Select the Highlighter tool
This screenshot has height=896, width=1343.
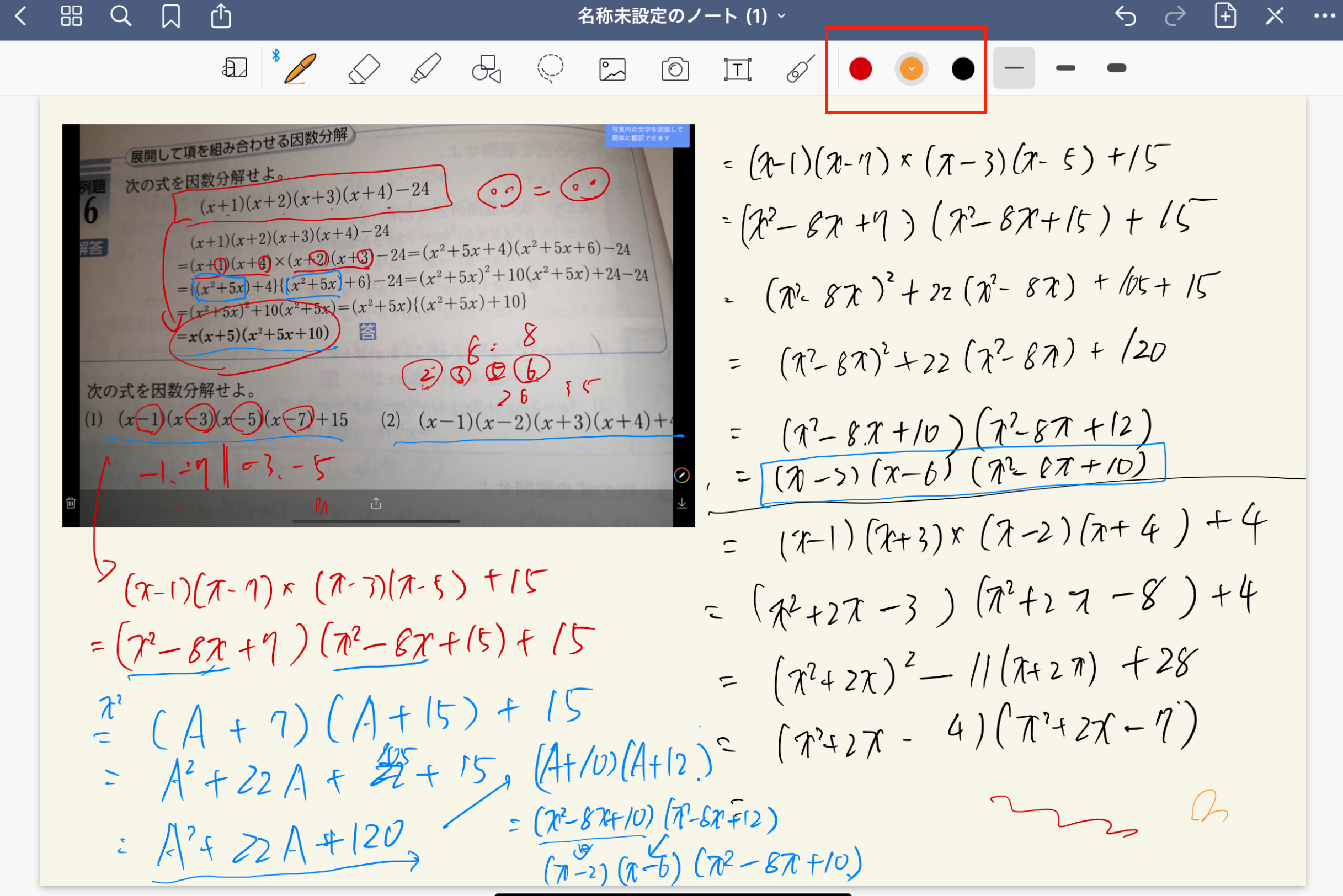[426, 68]
